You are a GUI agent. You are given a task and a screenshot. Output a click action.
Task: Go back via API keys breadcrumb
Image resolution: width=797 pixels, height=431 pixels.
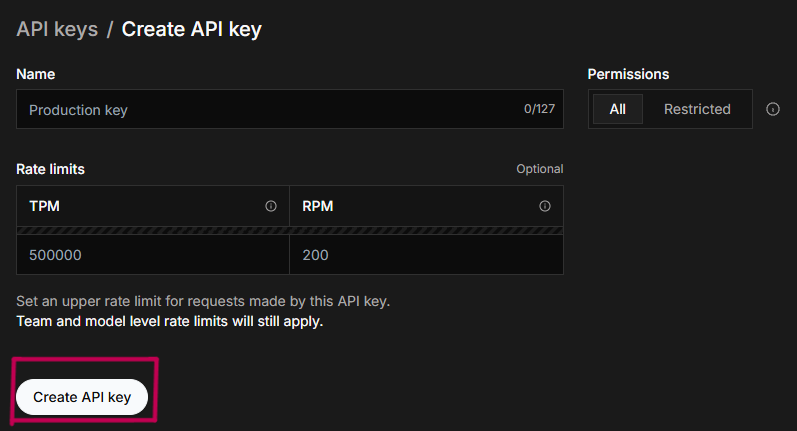point(57,29)
